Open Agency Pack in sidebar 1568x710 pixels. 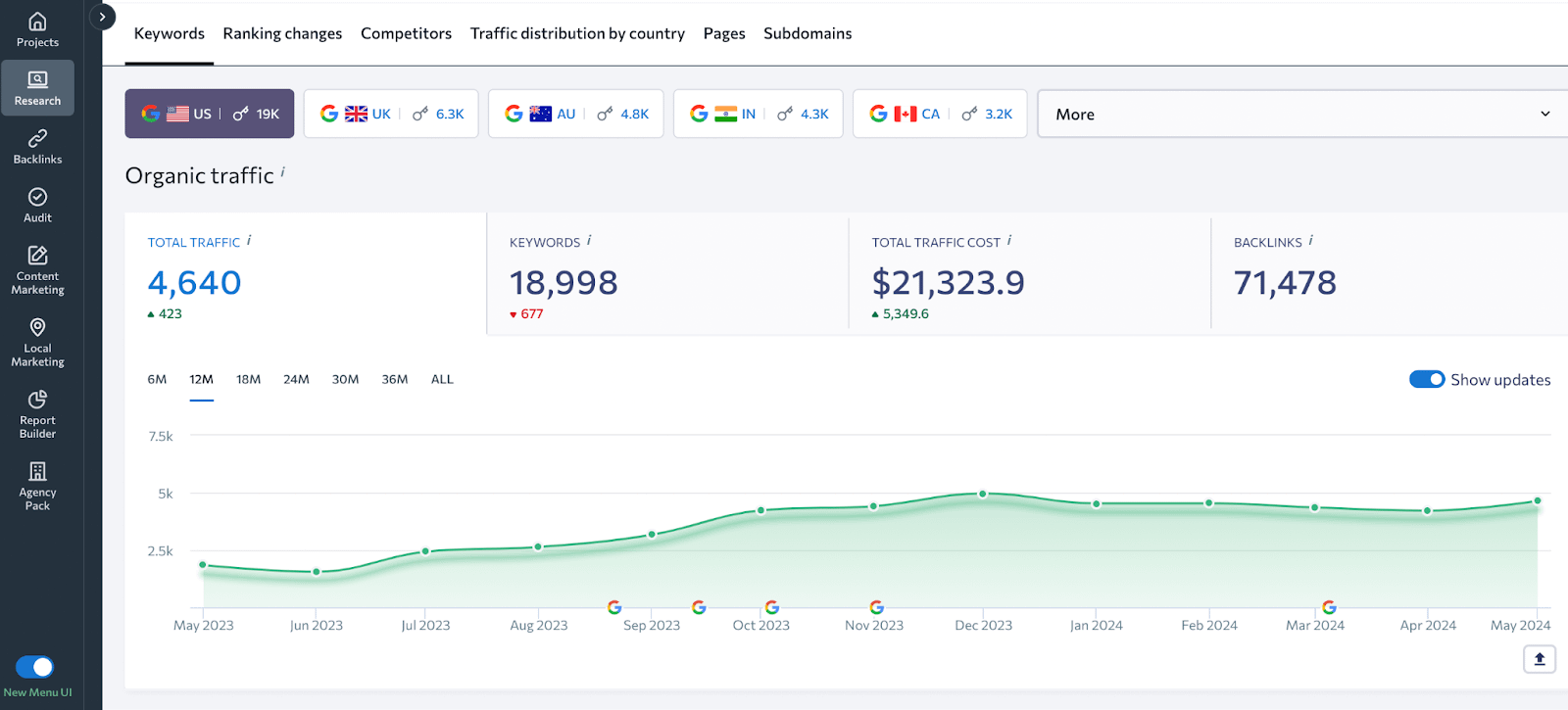[x=37, y=486]
